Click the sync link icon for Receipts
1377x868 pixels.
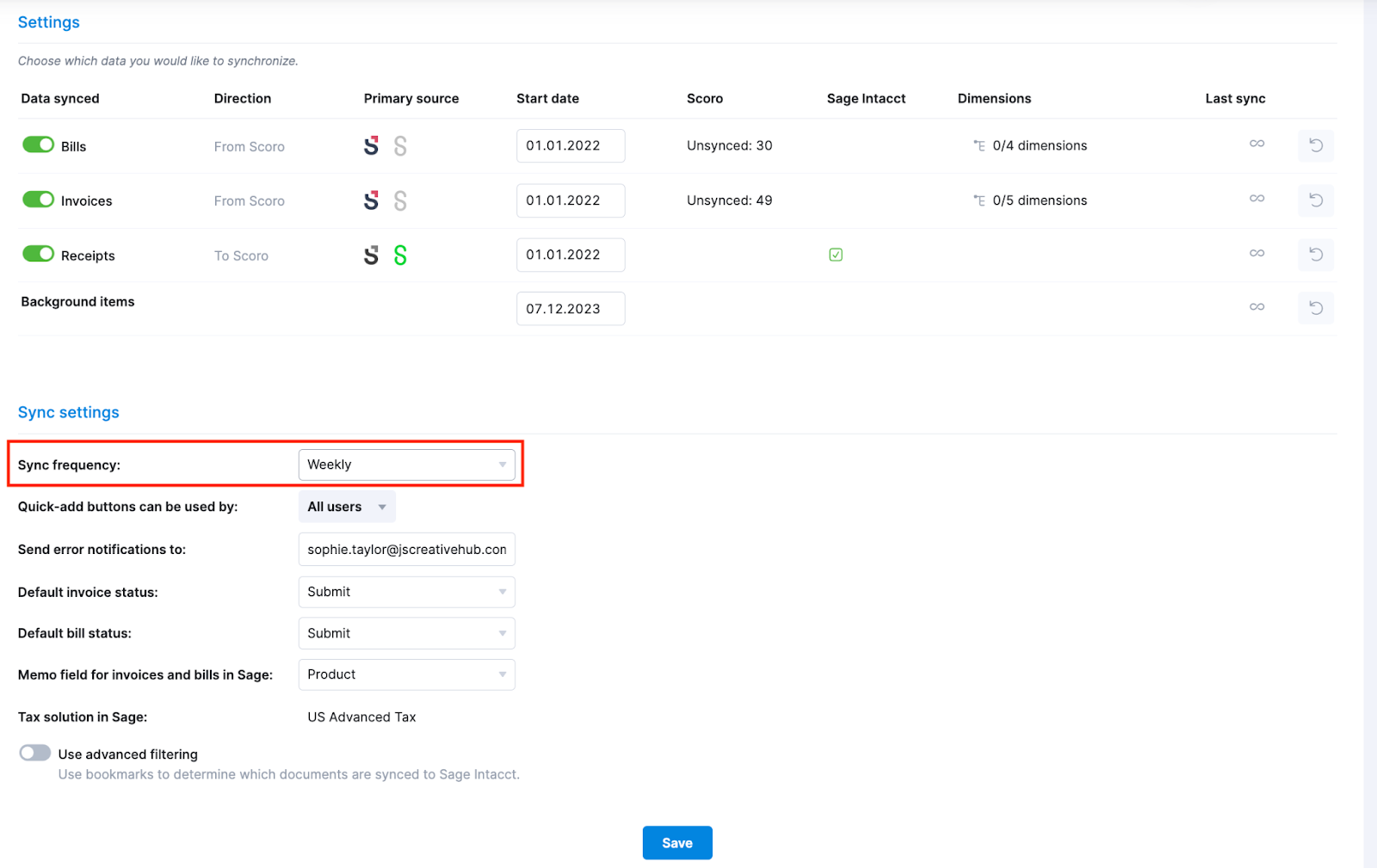(1257, 254)
